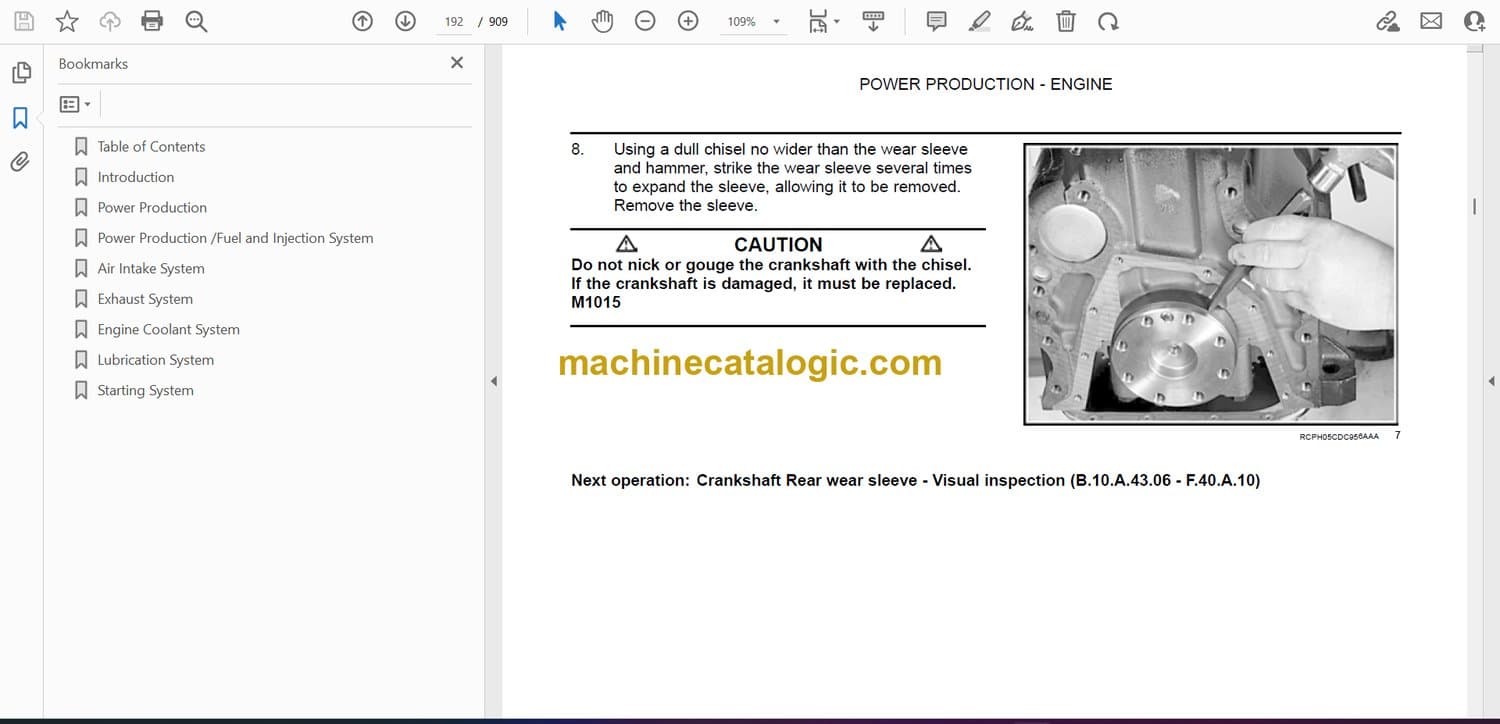Screen dimensions: 1500x724
Task: Go to previous page with up arrow
Action: point(362,21)
